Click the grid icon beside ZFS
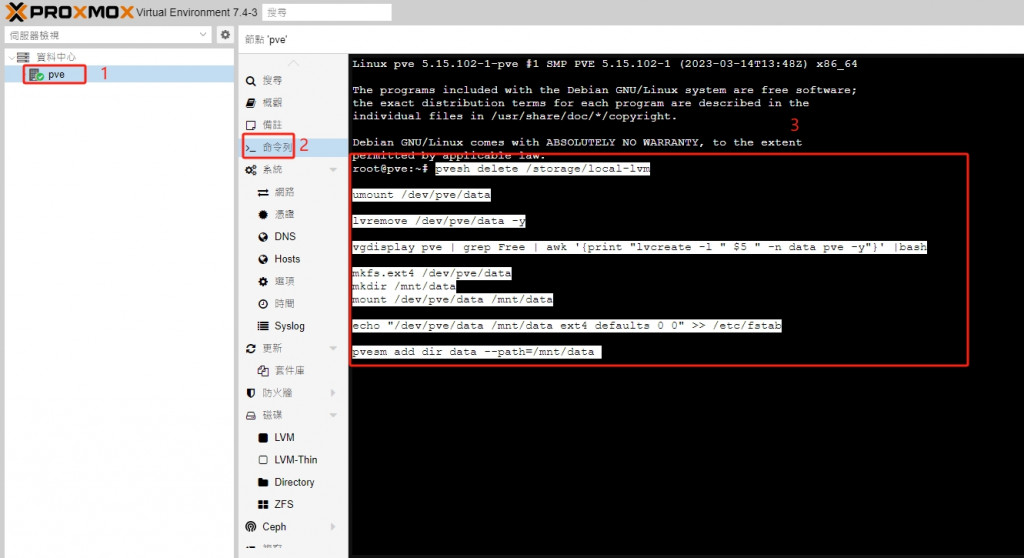 (x=263, y=504)
